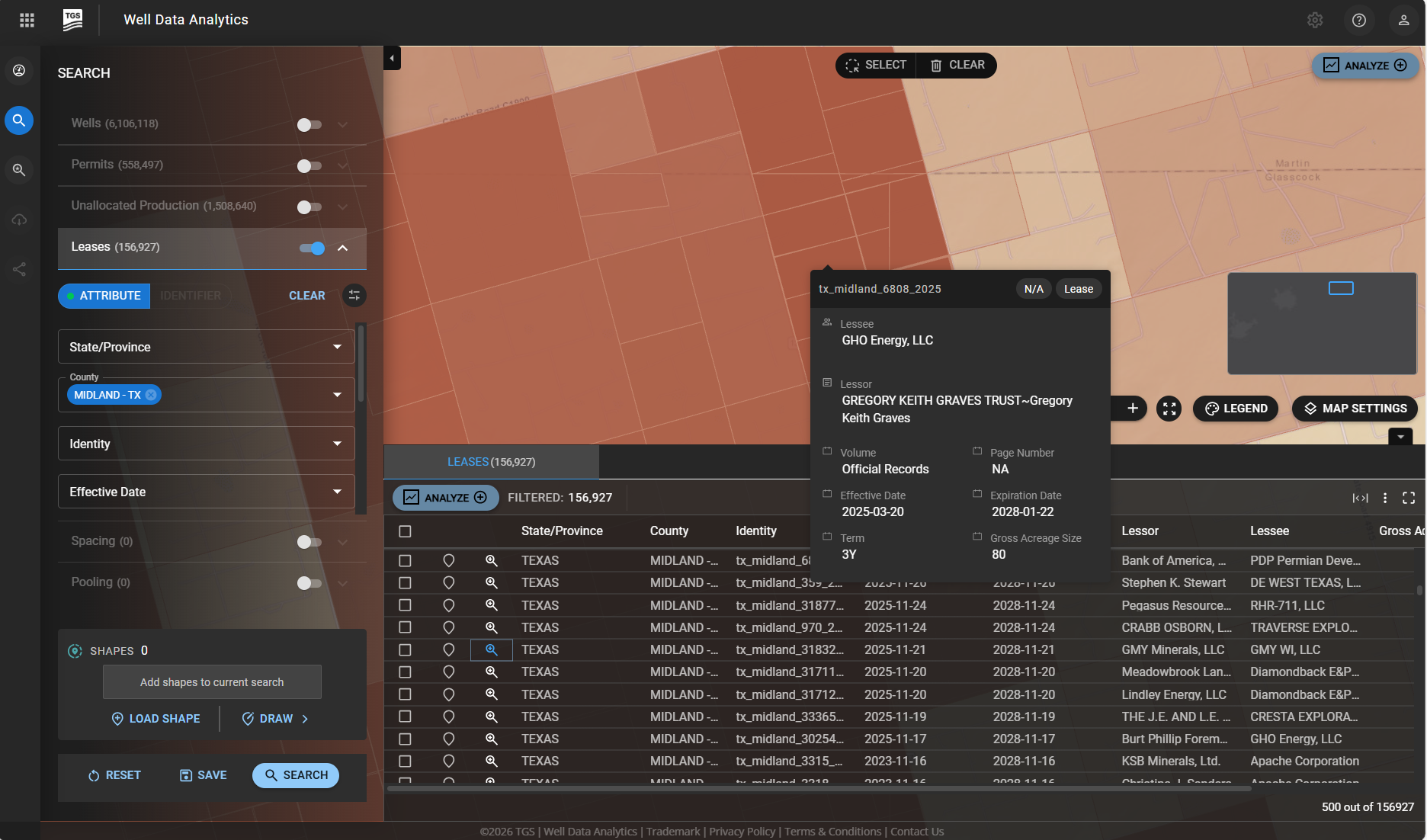
Task: Remove the MIDLAND - TX county chip
Action: tap(150, 394)
